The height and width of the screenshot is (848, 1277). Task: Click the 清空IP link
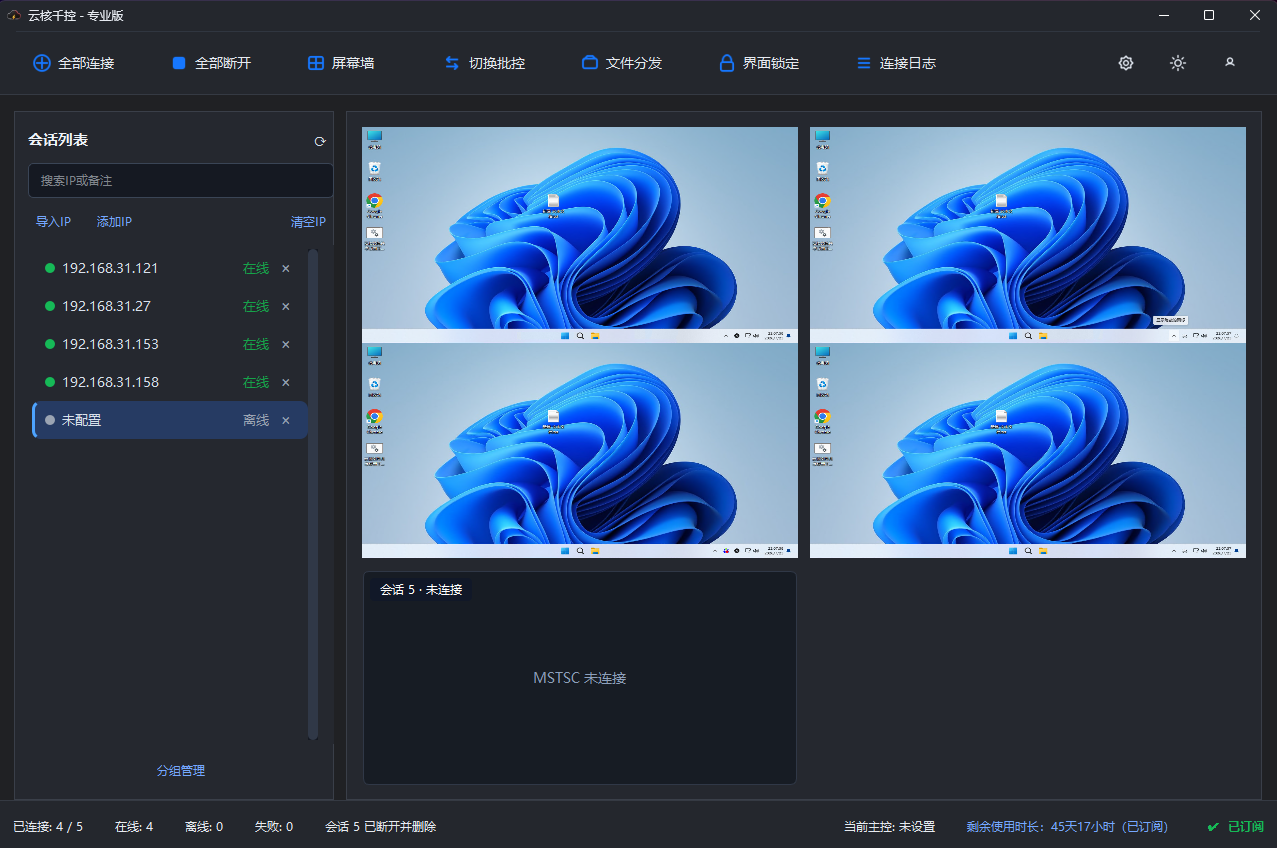click(308, 222)
